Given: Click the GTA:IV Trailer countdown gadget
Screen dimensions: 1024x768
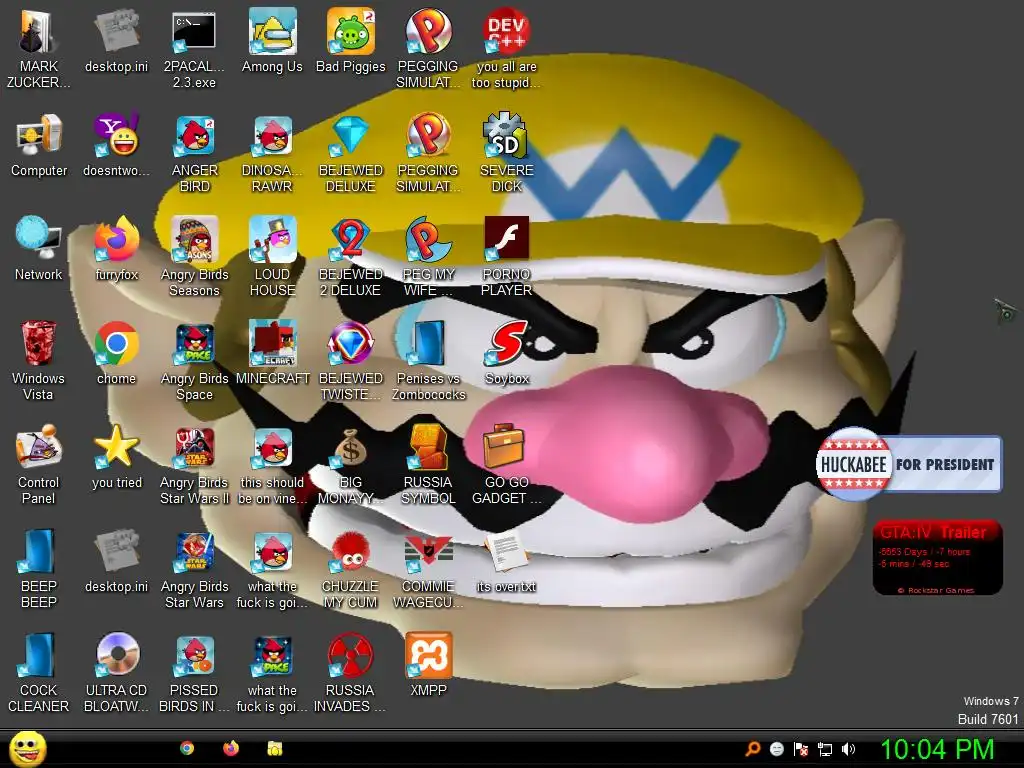Looking at the screenshot, I should point(937,557).
